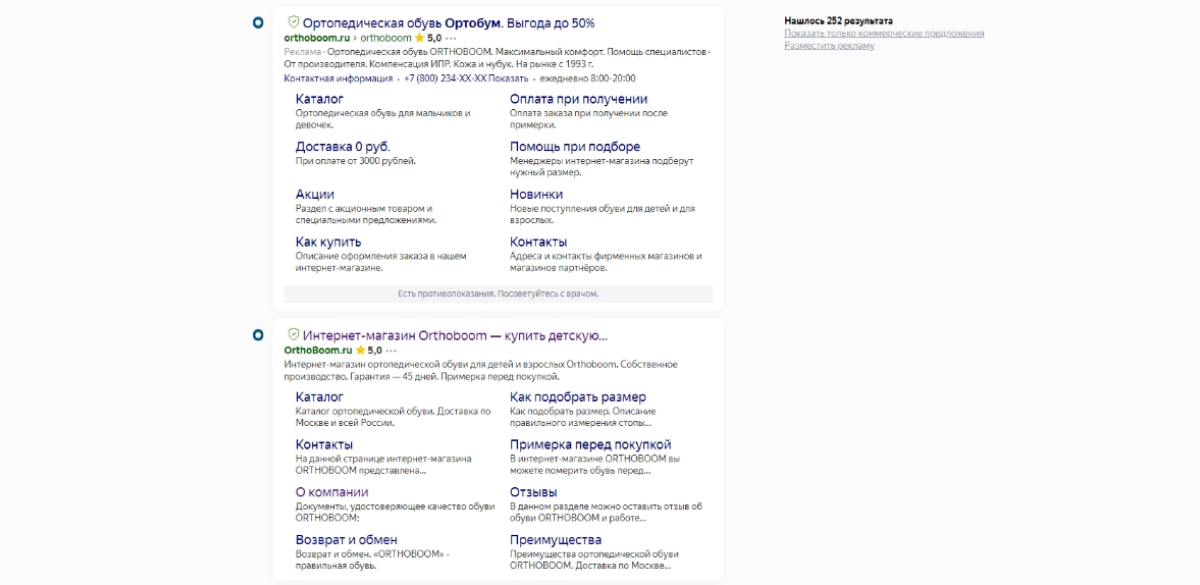Open the 'Возврат и обмен' sitelink
This screenshot has height=585, width=1200.
347,540
